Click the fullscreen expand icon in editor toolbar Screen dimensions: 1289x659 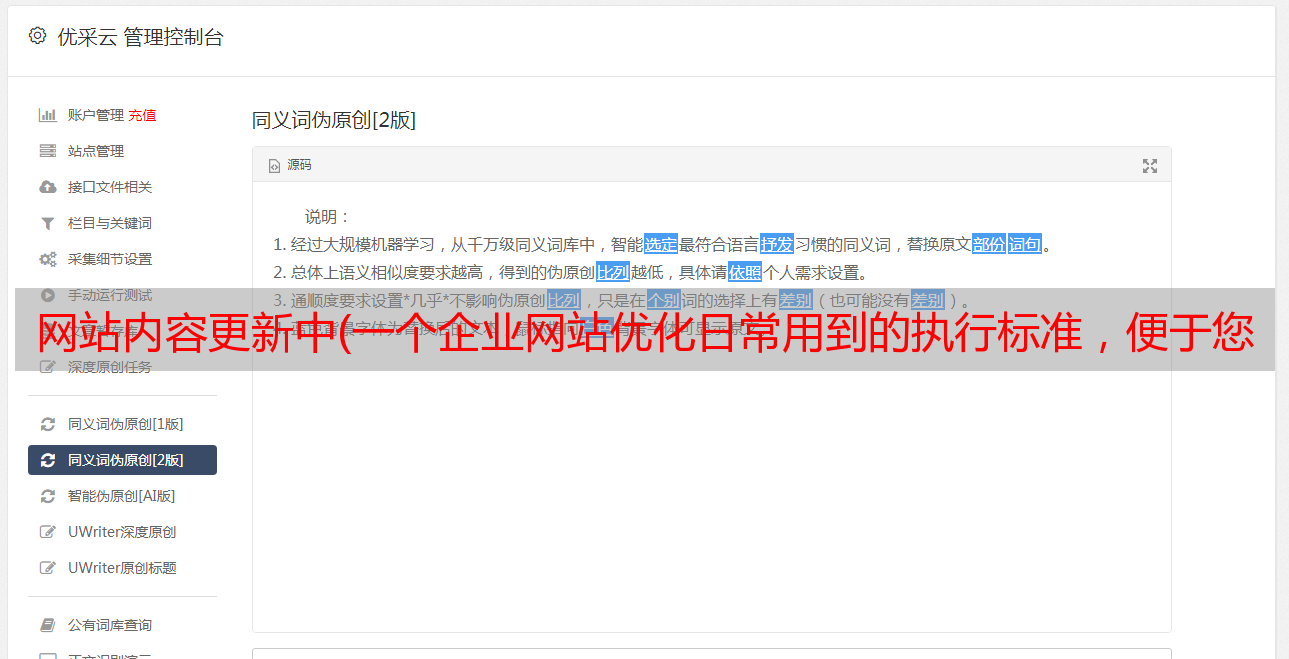[1150, 166]
